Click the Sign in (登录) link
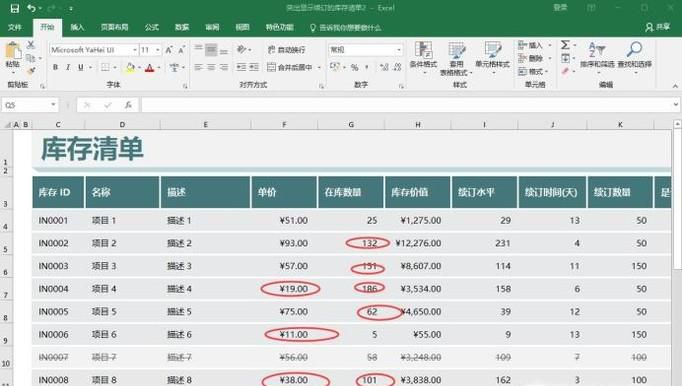 click(560, 8)
